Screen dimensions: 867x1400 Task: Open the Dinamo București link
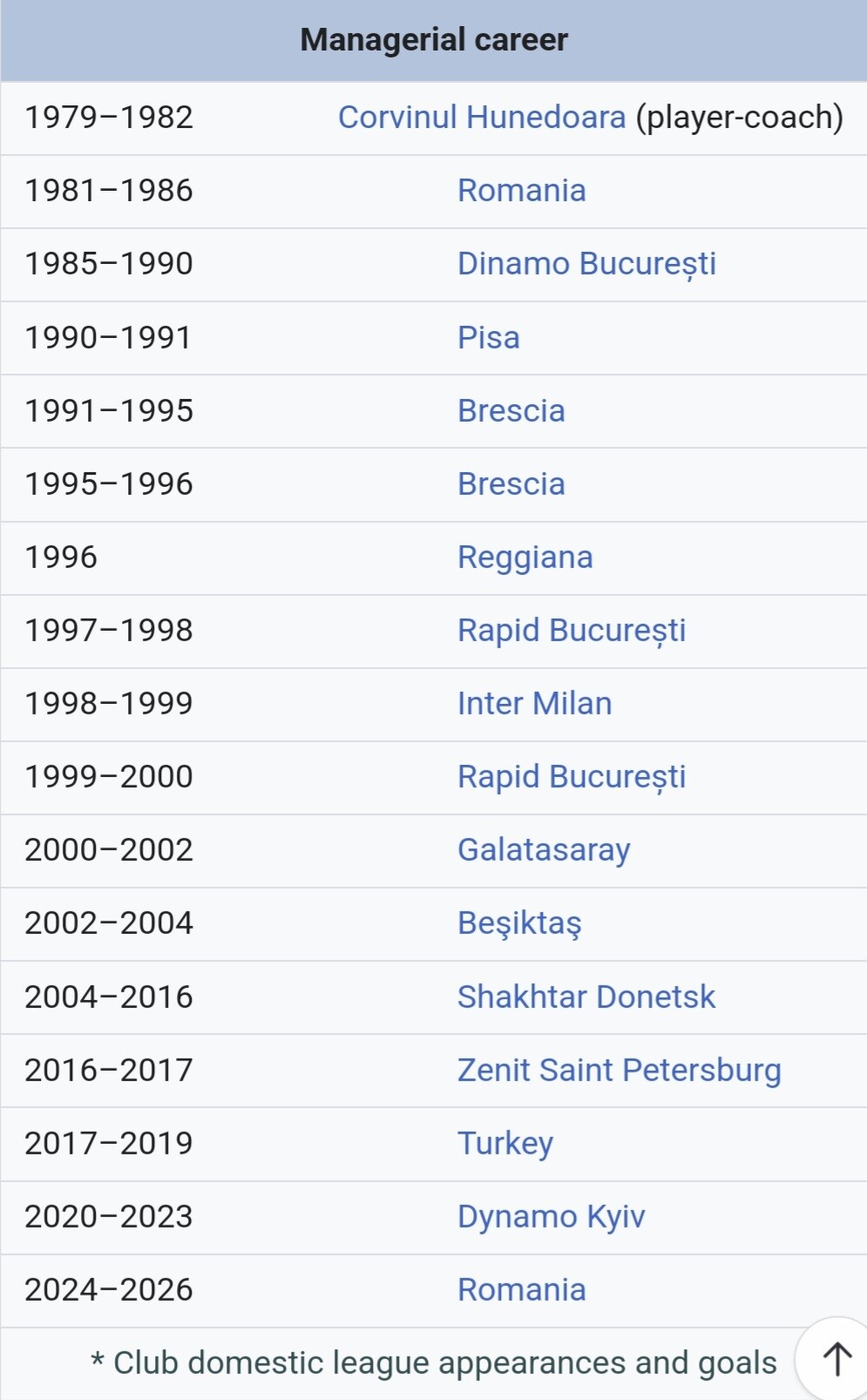tap(586, 264)
